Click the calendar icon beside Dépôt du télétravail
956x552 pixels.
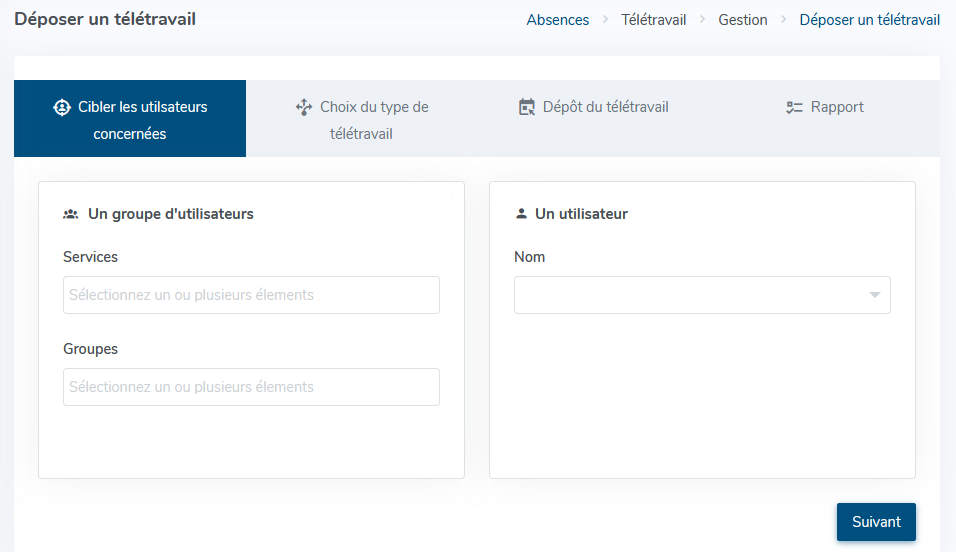(527, 107)
